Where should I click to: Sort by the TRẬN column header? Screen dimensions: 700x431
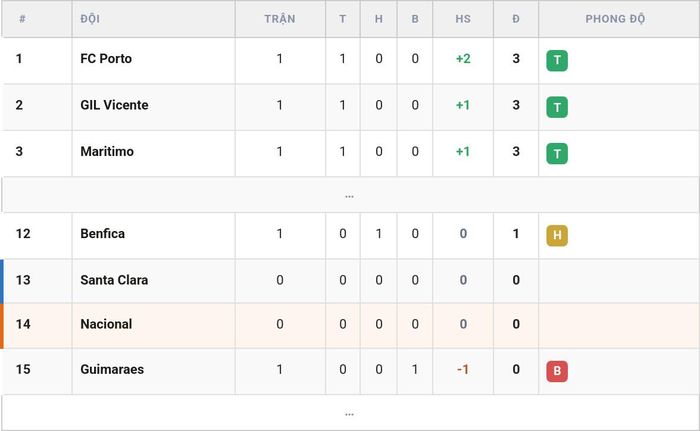click(x=279, y=19)
